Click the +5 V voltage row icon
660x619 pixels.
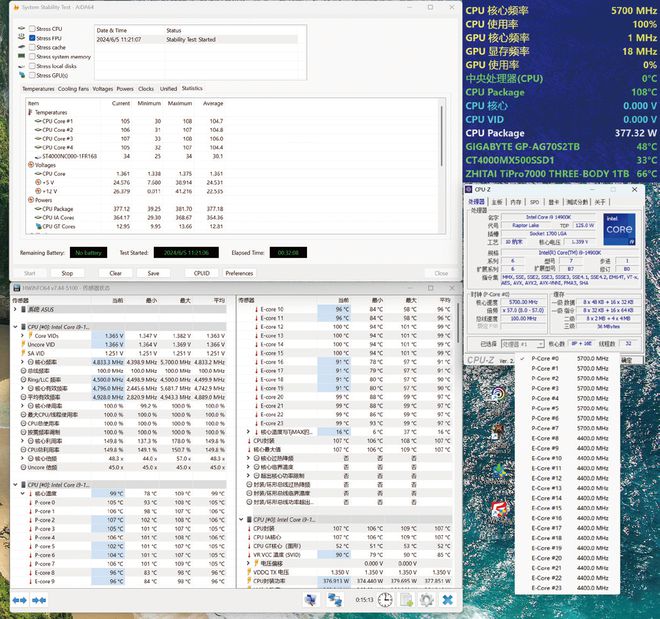tap(38, 182)
